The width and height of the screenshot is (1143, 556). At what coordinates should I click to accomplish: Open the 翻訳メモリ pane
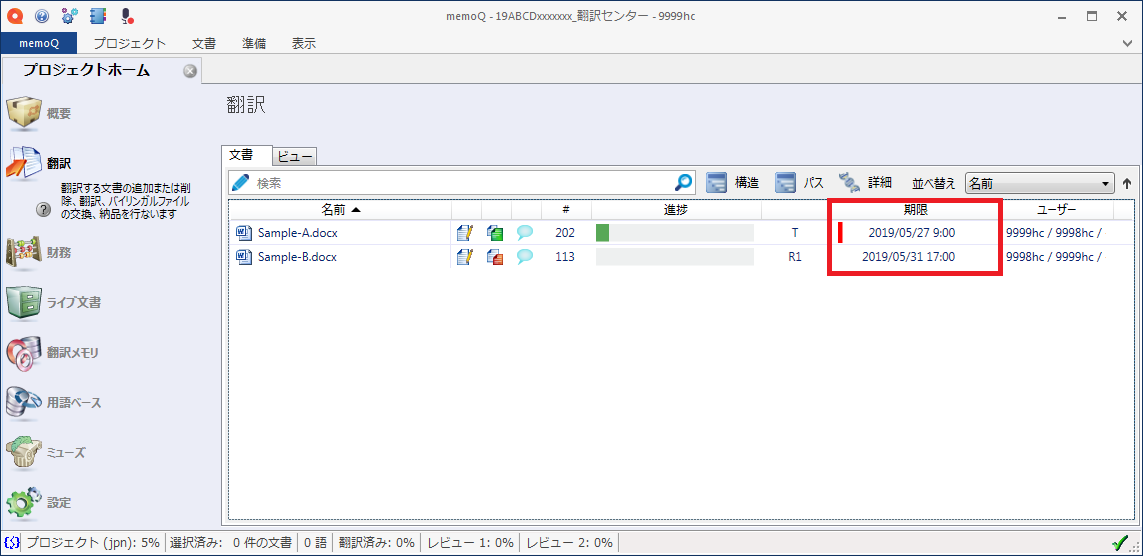[25, 352]
